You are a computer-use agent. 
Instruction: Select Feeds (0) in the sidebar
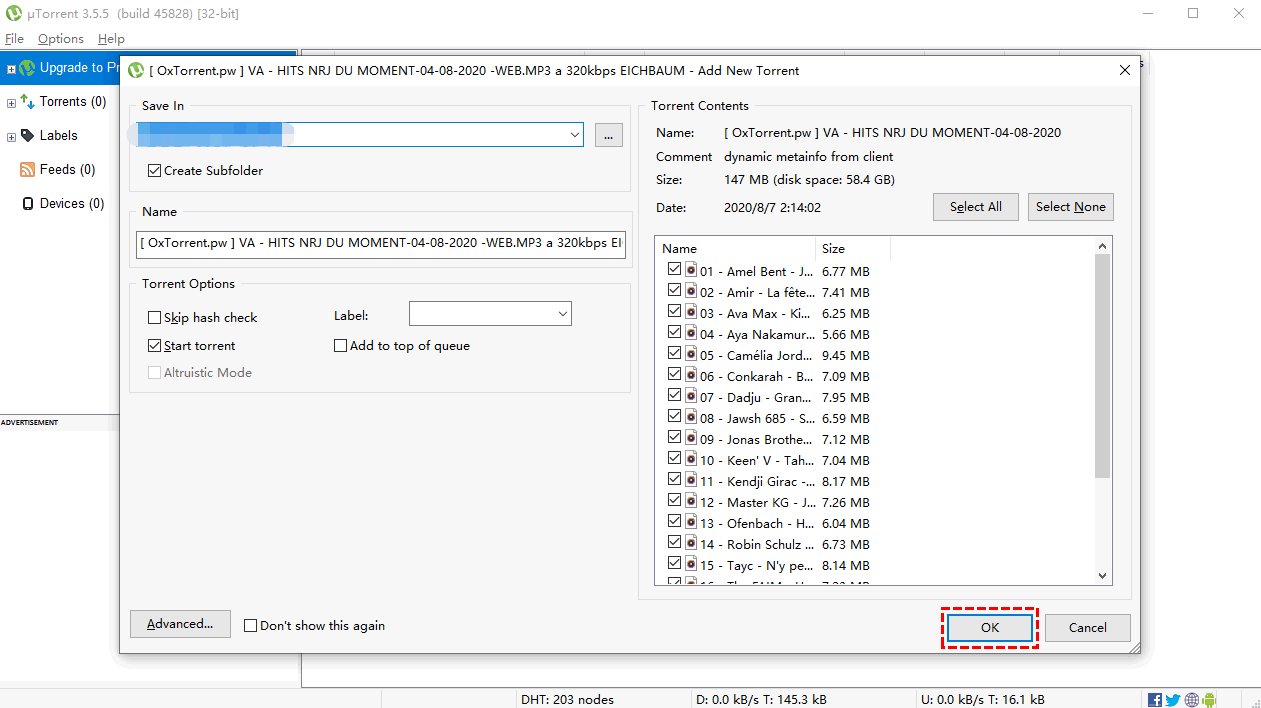pyautogui.click(x=67, y=170)
